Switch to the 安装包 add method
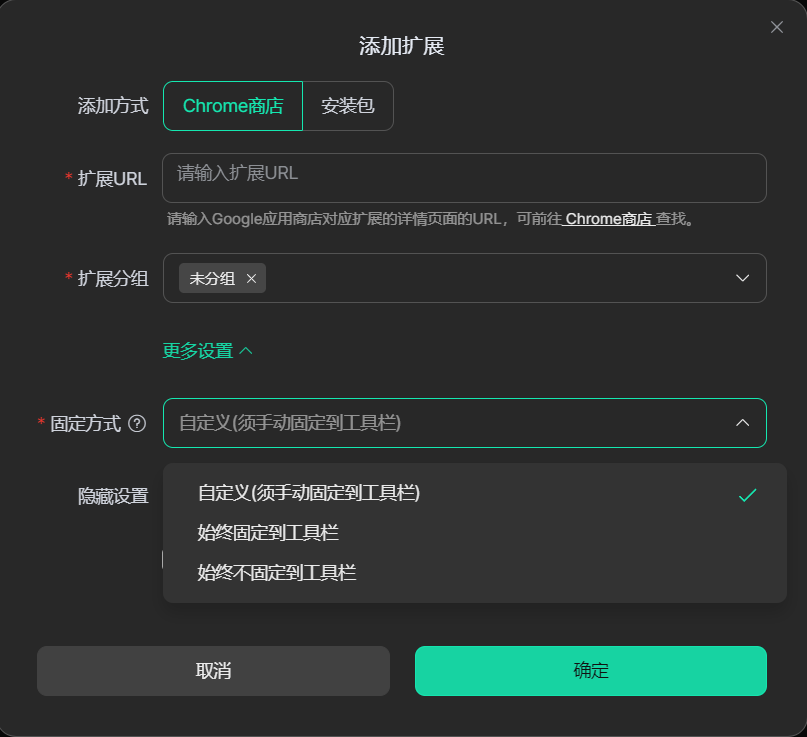The image size is (807, 737). 348,106
